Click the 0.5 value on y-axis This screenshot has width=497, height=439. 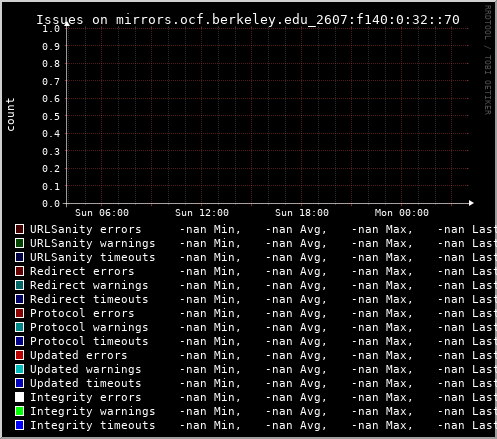(51, 116)
